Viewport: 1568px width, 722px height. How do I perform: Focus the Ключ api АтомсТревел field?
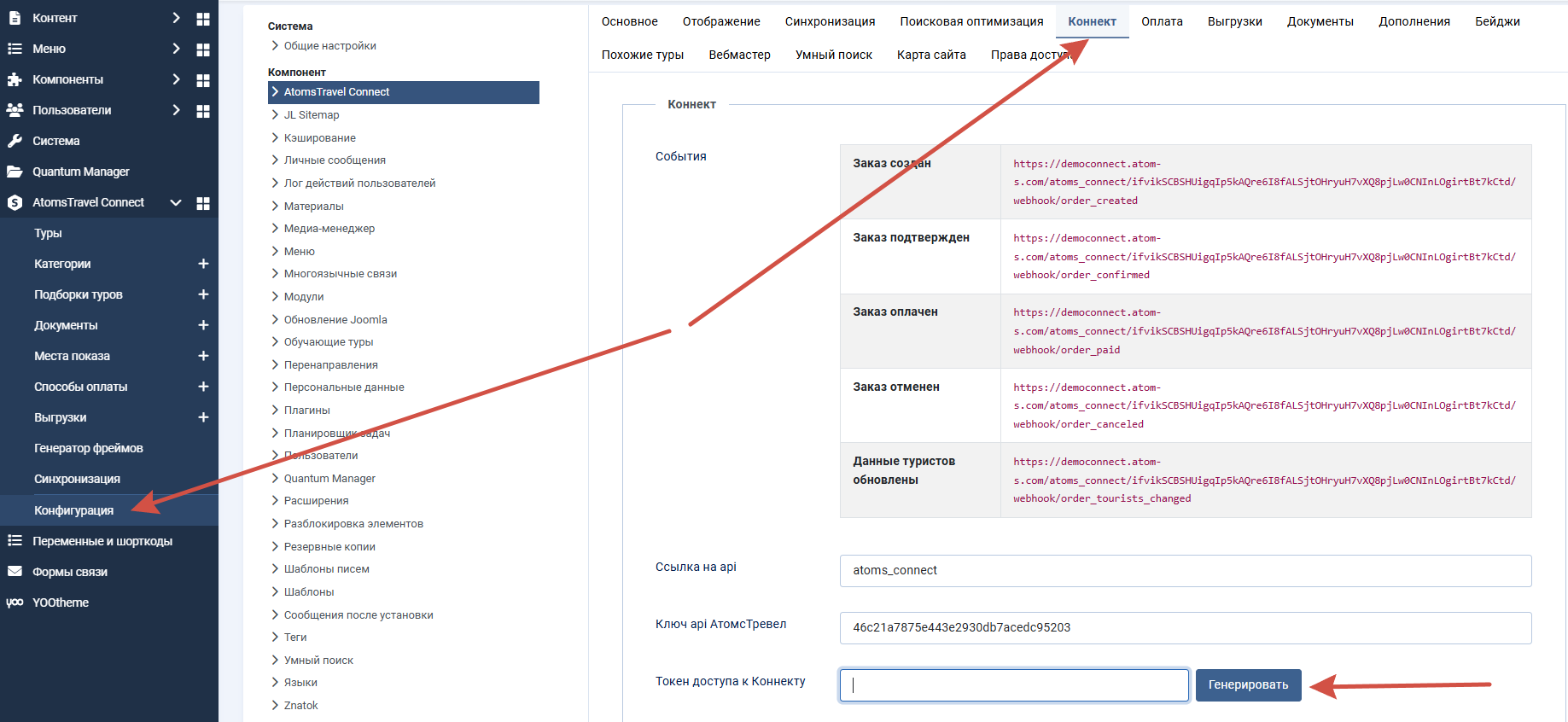1185,628
